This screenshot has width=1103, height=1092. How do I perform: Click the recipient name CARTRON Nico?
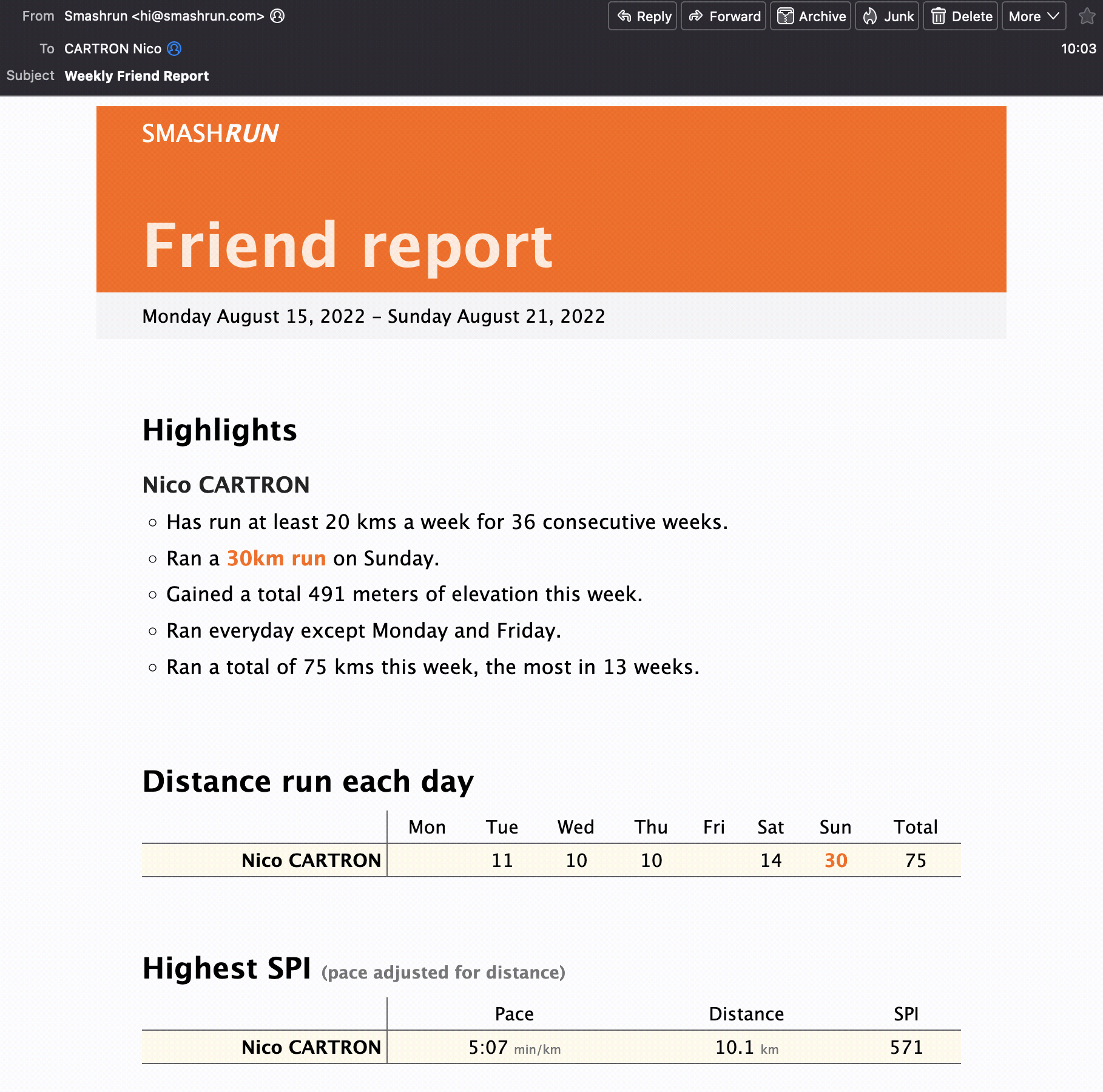tap(113, 49)
